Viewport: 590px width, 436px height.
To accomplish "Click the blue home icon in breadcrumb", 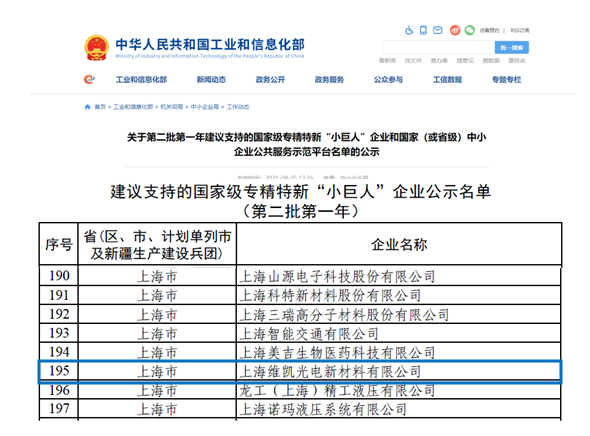I will [87, 107].
